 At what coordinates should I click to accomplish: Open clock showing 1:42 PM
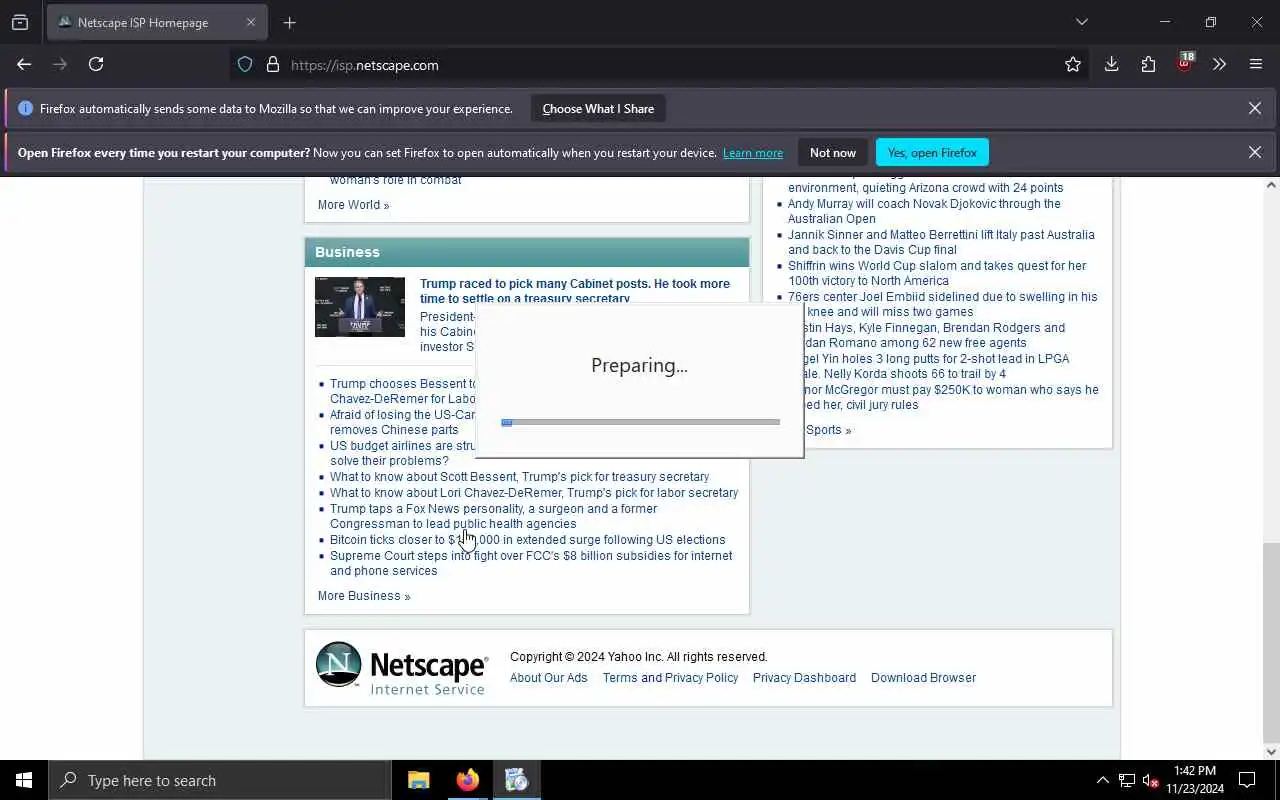click(1195, 780)
